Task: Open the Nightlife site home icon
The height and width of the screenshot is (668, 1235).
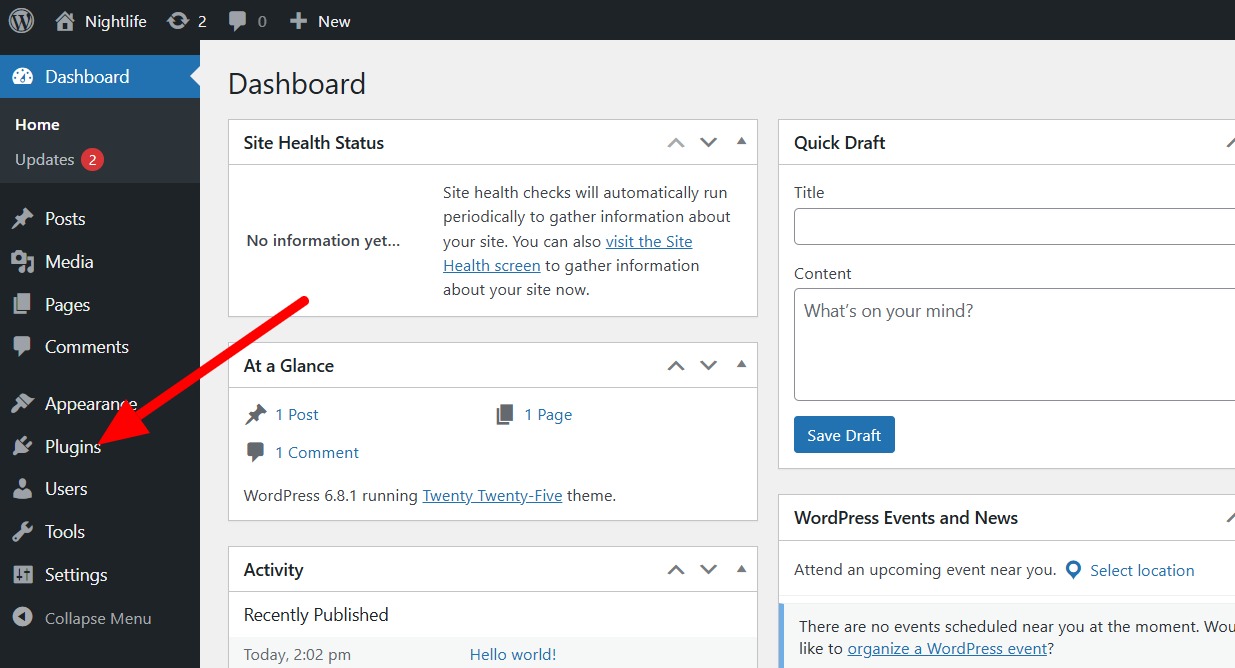Action: pyautogui.click(x=65, y=21)
